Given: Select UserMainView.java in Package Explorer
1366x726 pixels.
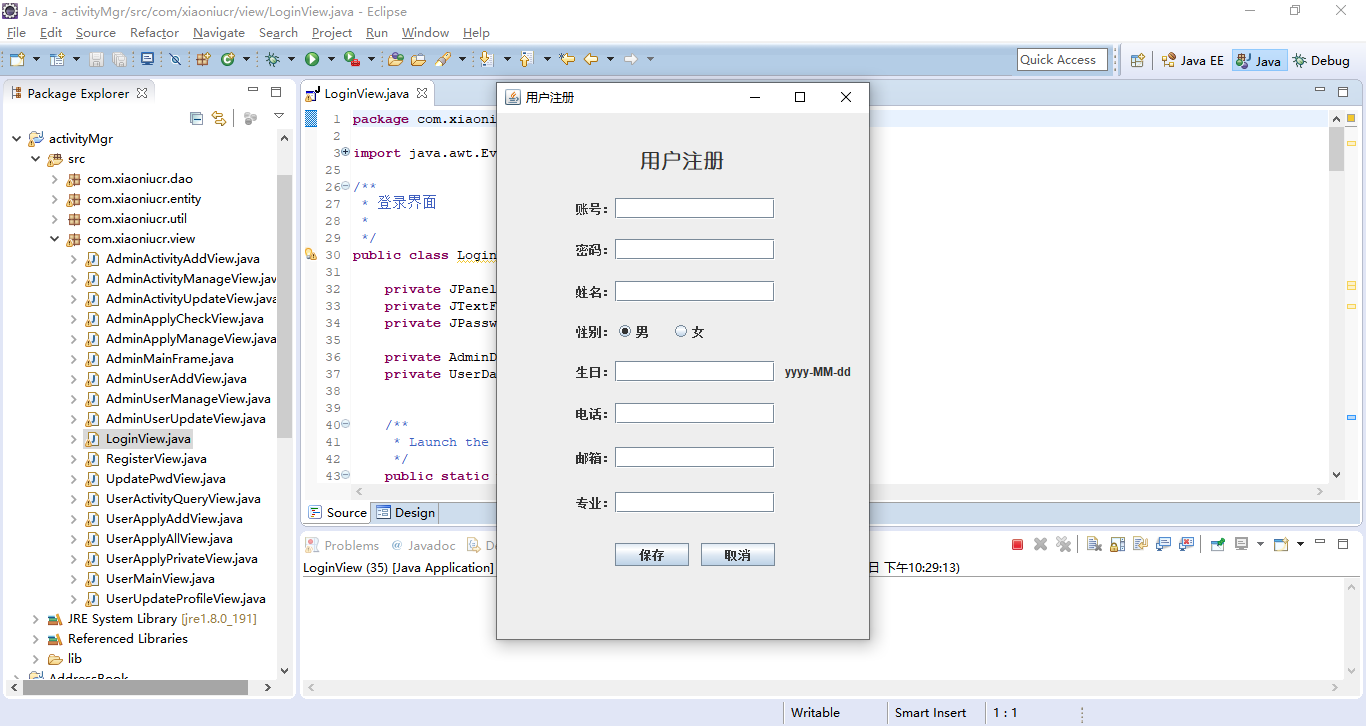Looking at the screenshot, I should 160,579.
